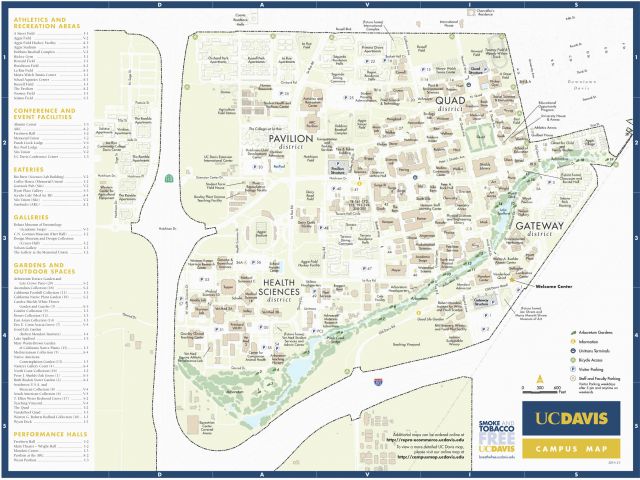Click the Shields Library building label
Screen dimensions: 640x480
click(484, 166)
